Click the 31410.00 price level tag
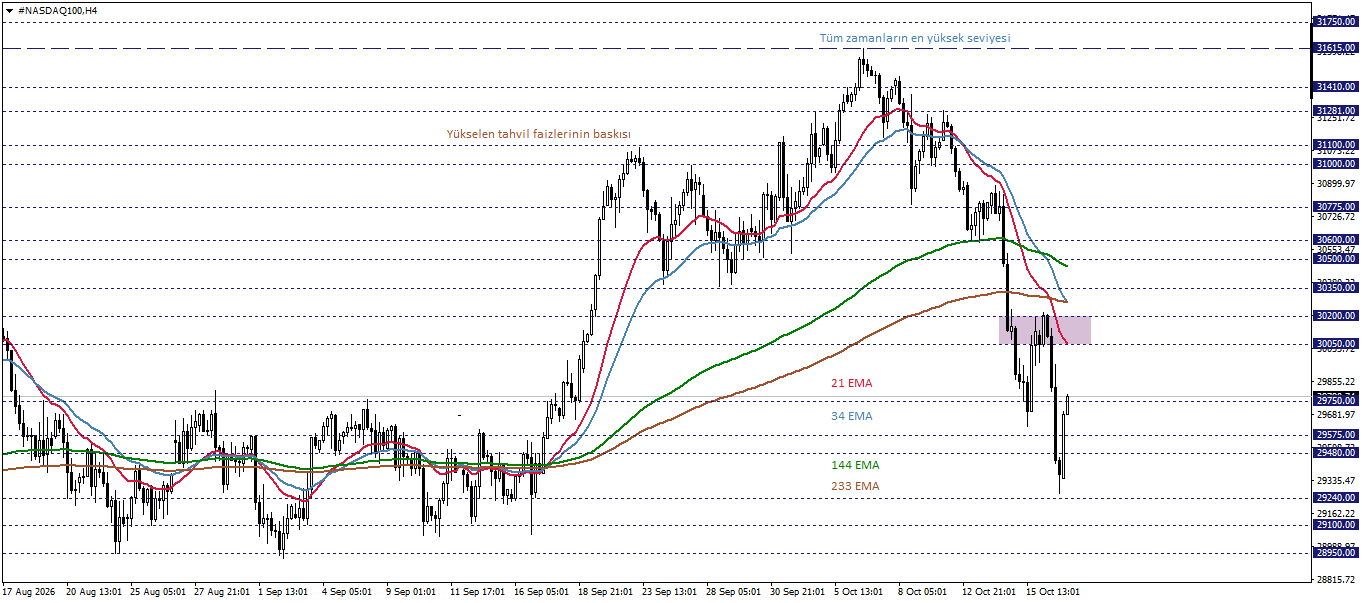Viewport: 1362px width, 603px height. coord(1335,87)
